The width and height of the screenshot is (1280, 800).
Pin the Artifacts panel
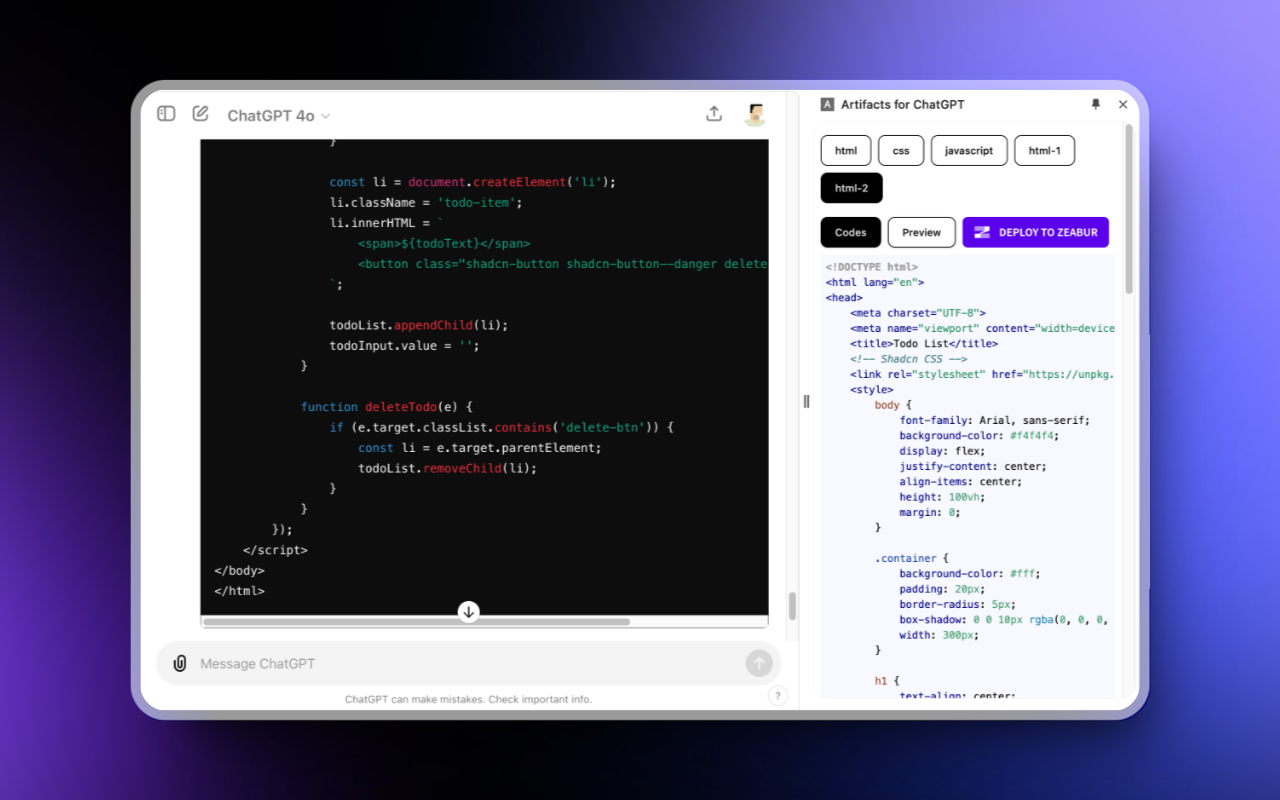(1096, 104)
